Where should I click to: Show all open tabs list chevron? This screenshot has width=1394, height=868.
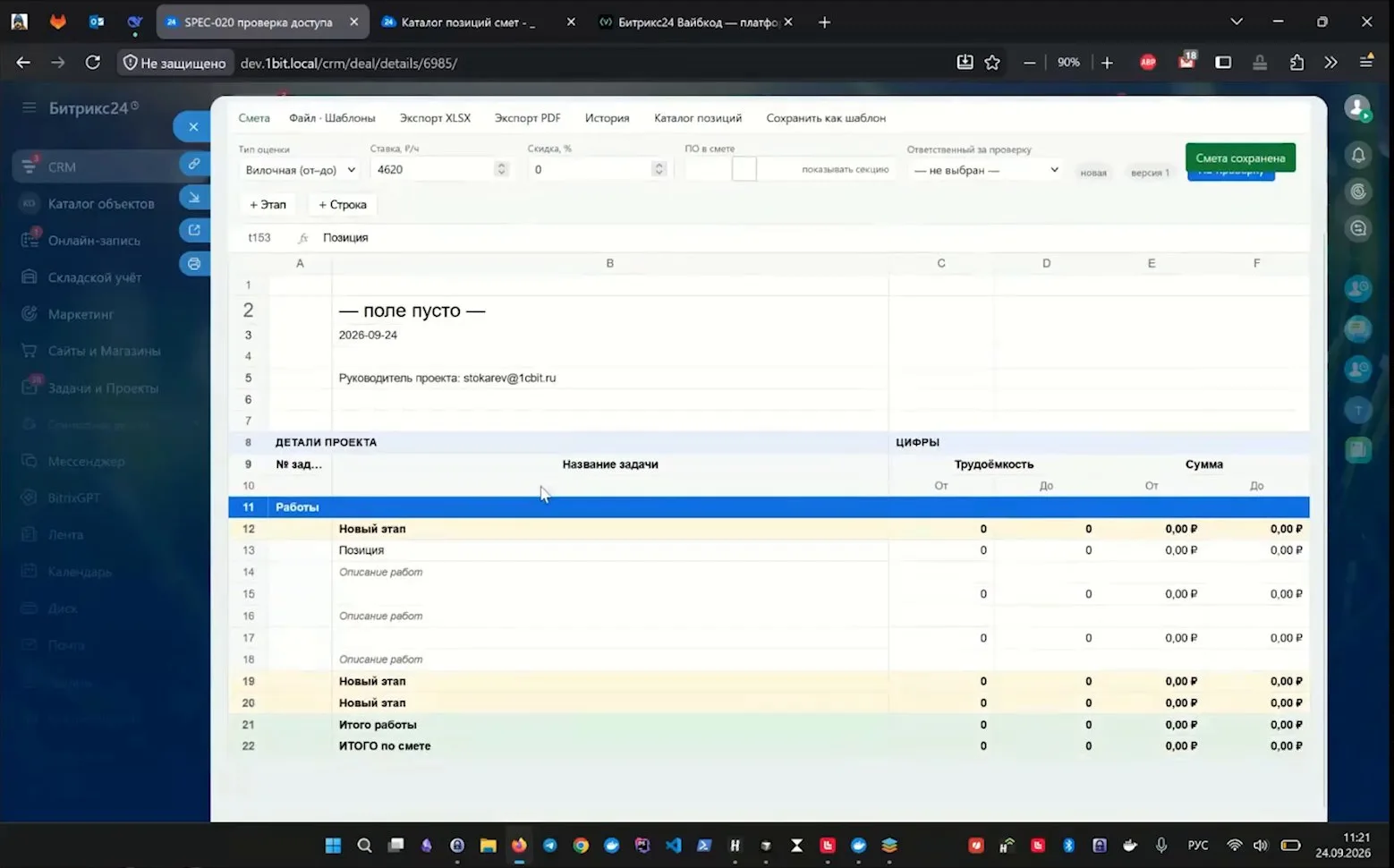pyautogui.click(x=1237, y=22)
